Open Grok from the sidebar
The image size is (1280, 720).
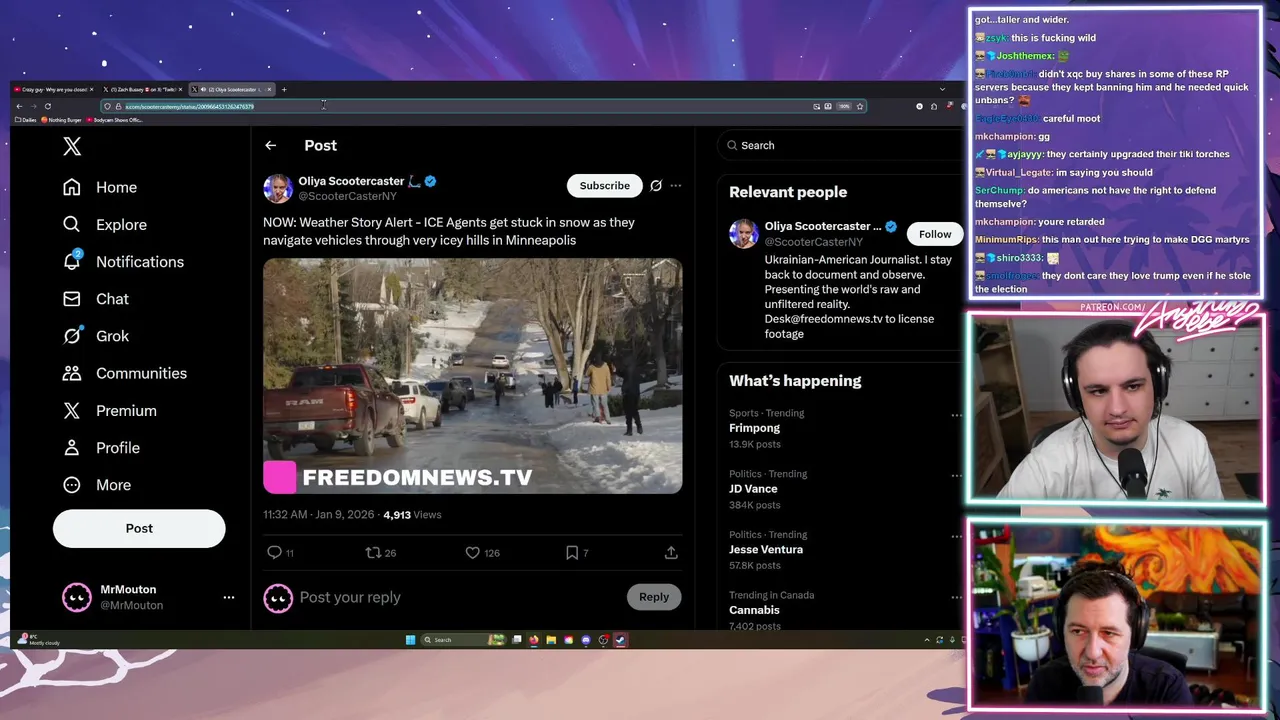point(96,336)
